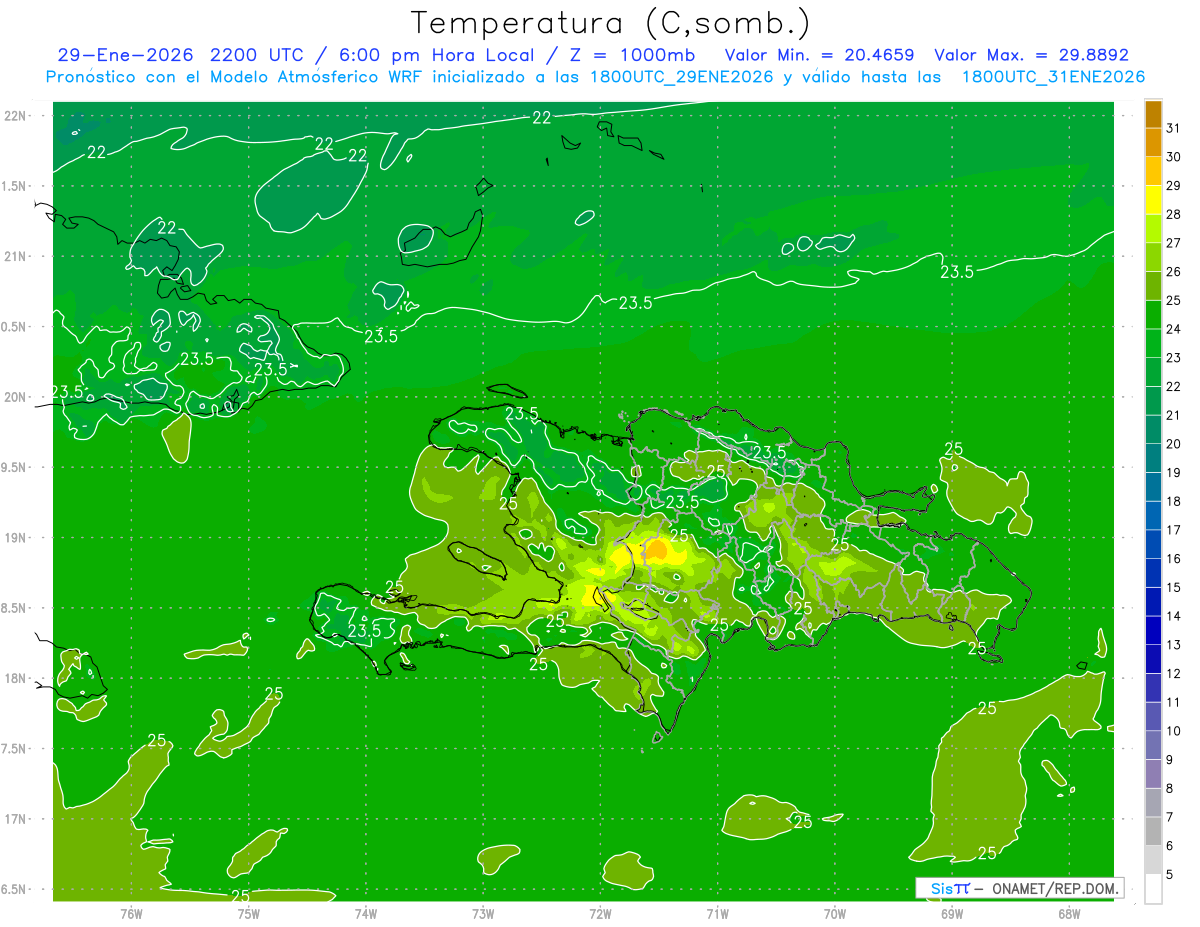Screen dimensions: 1200x927
Task: Click the '73W' longitude axis label
Action: pyautogui.click(x=483, y=913)
